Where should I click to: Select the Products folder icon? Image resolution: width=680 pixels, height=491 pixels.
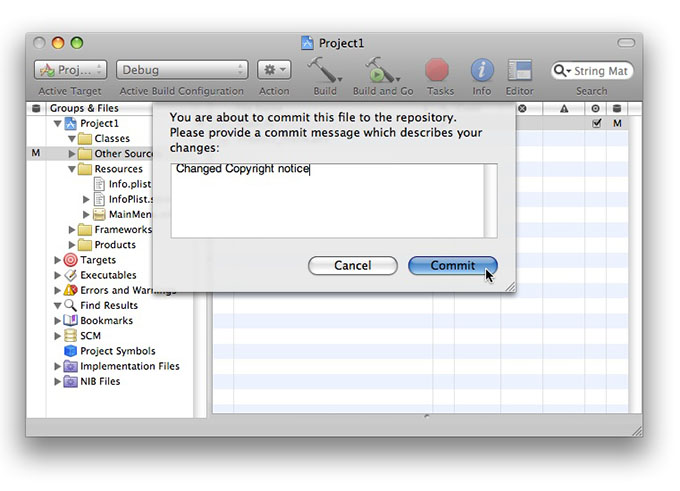tap(85, 245)
